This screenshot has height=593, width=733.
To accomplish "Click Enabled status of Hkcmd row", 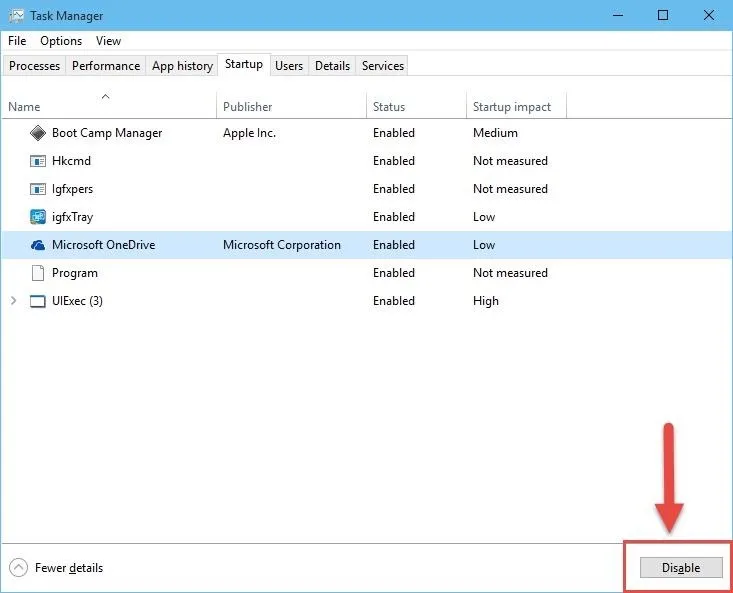I will click(394, 161).
